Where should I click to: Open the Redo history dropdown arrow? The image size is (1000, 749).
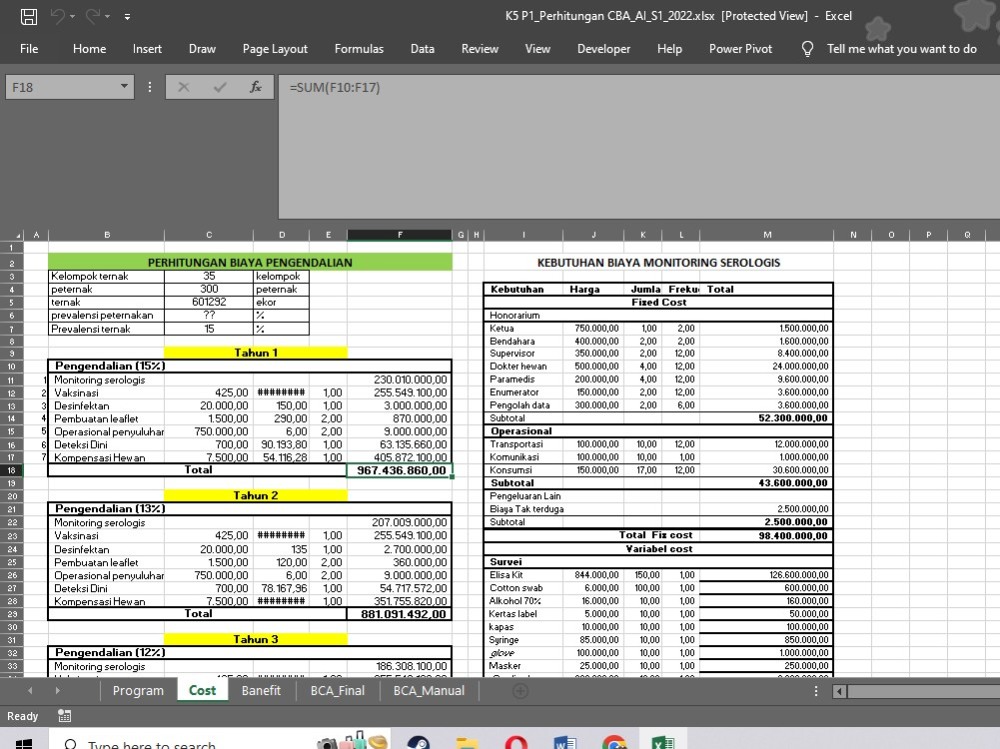[x=107, y=17]
